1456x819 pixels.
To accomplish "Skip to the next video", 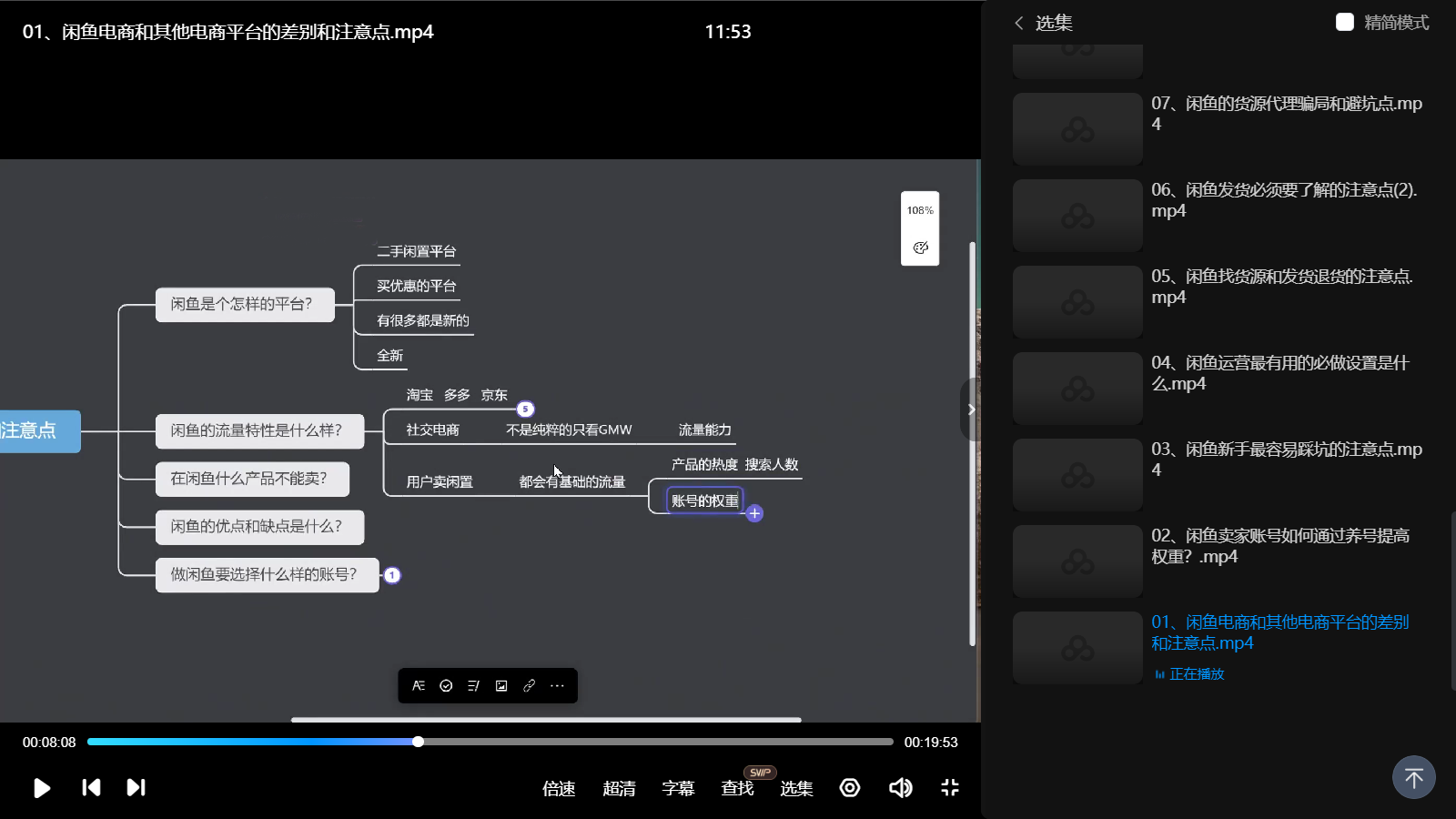I will 136,788.
